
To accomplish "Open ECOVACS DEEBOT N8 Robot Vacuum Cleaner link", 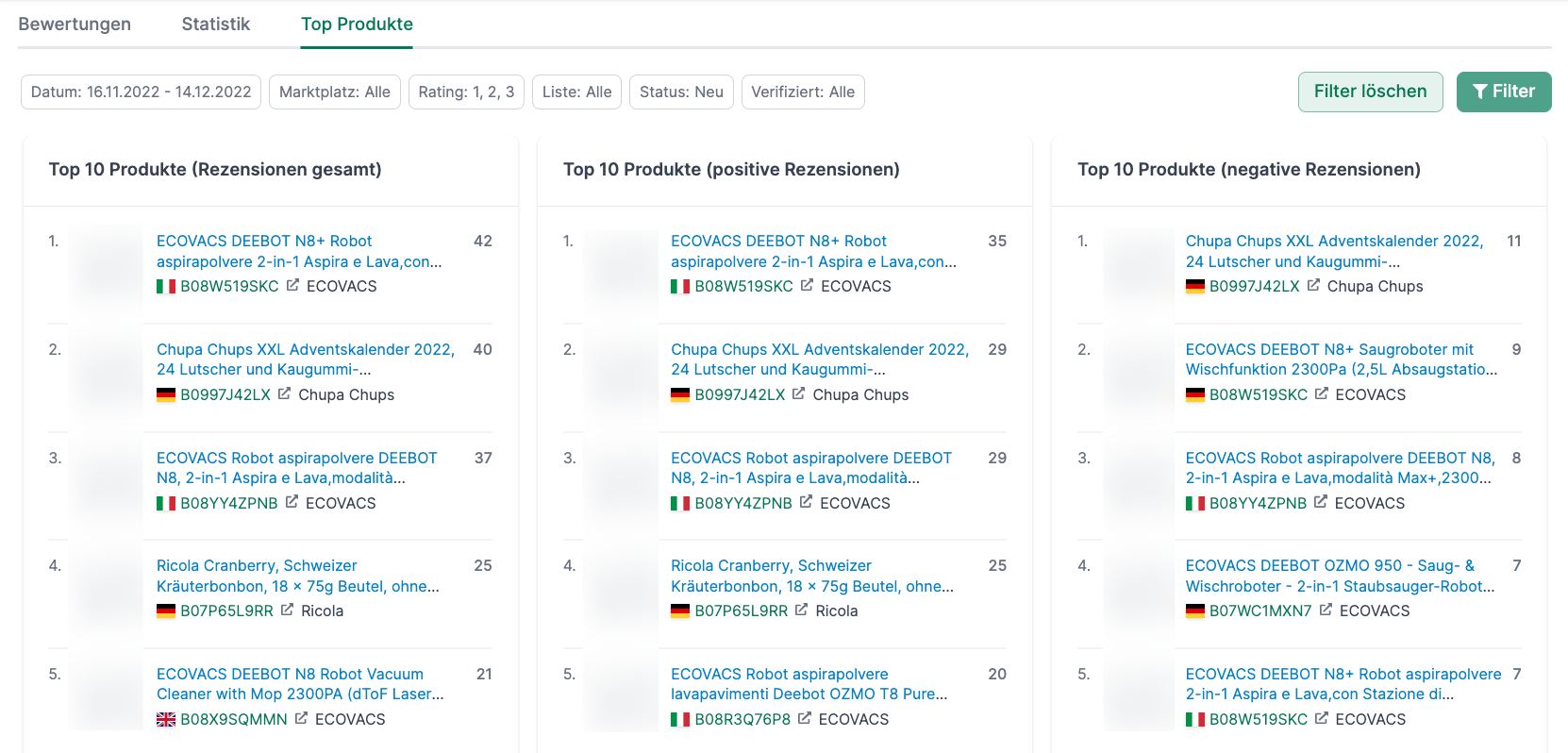I will coord(300,684).
